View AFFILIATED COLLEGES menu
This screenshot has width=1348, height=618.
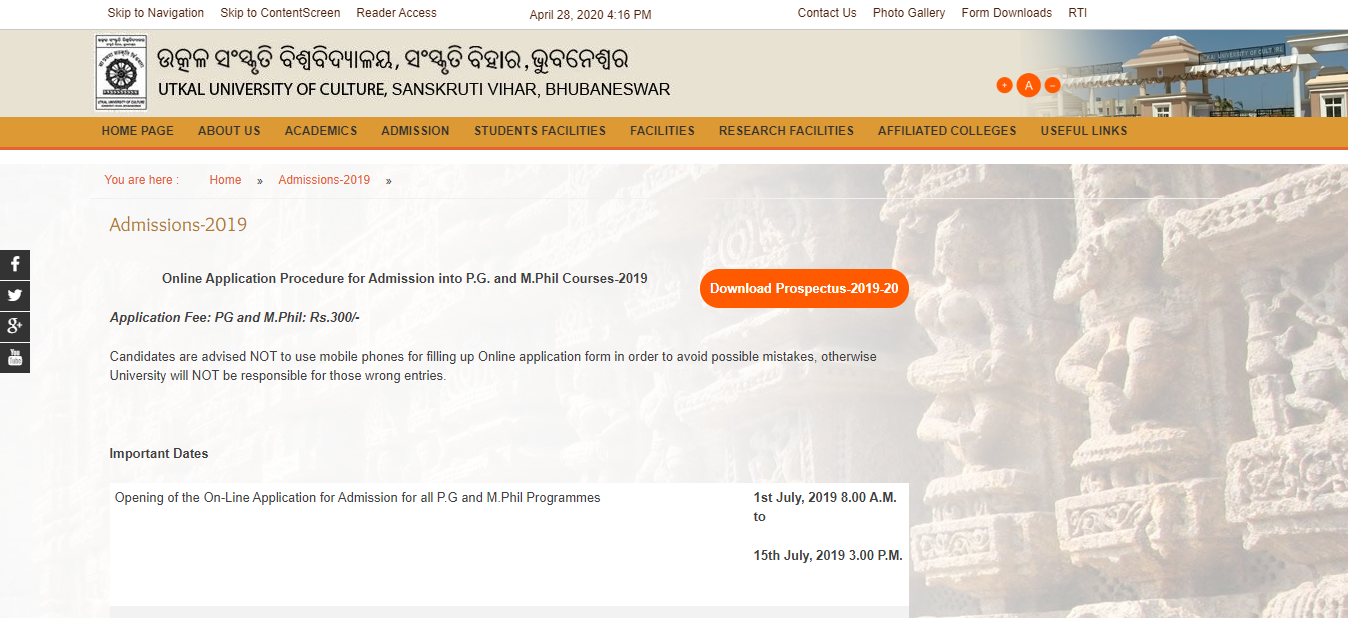tap(946, 130)
